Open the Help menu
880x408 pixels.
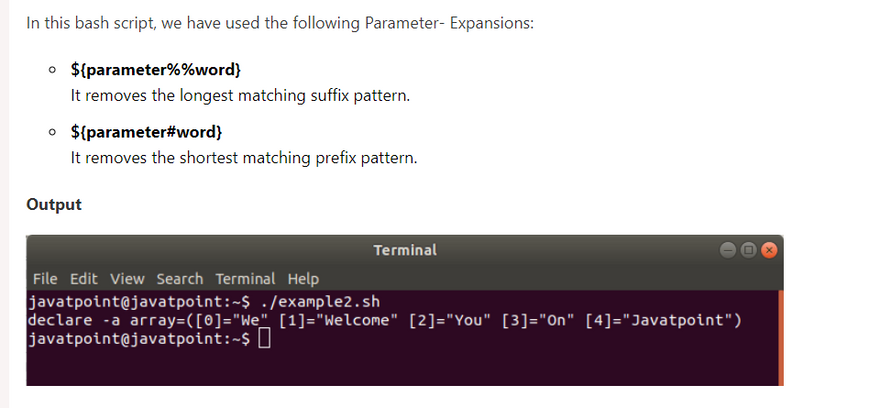click(x=303, y=279)
